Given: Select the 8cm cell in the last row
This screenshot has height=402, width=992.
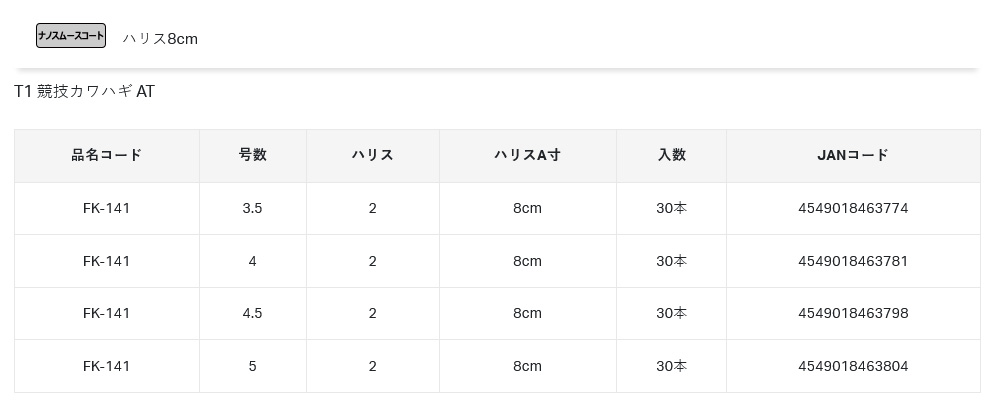Looking at the screenshot, I should 527,366.
